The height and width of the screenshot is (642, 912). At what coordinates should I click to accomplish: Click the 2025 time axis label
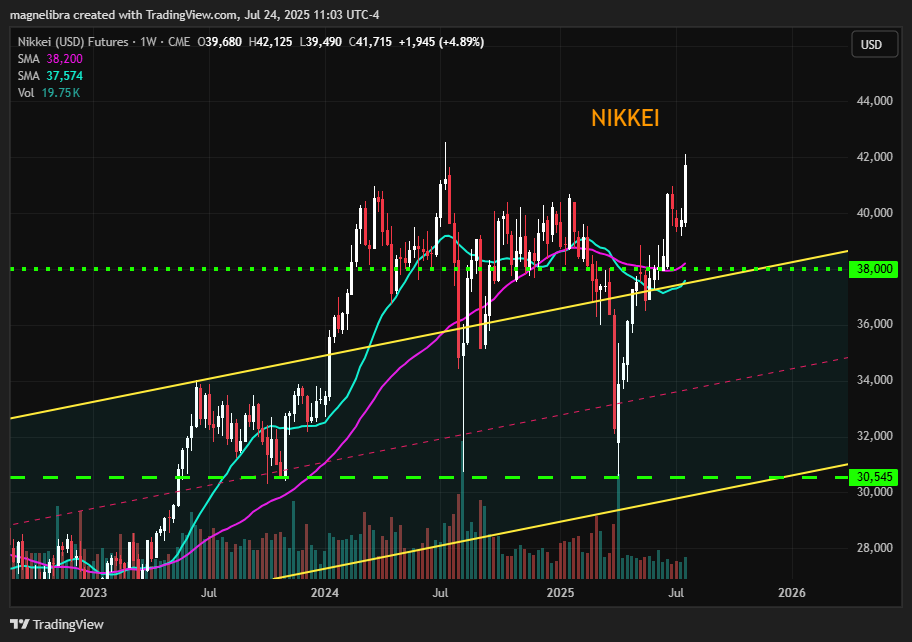pyautogui.click(x=560, y=593)
